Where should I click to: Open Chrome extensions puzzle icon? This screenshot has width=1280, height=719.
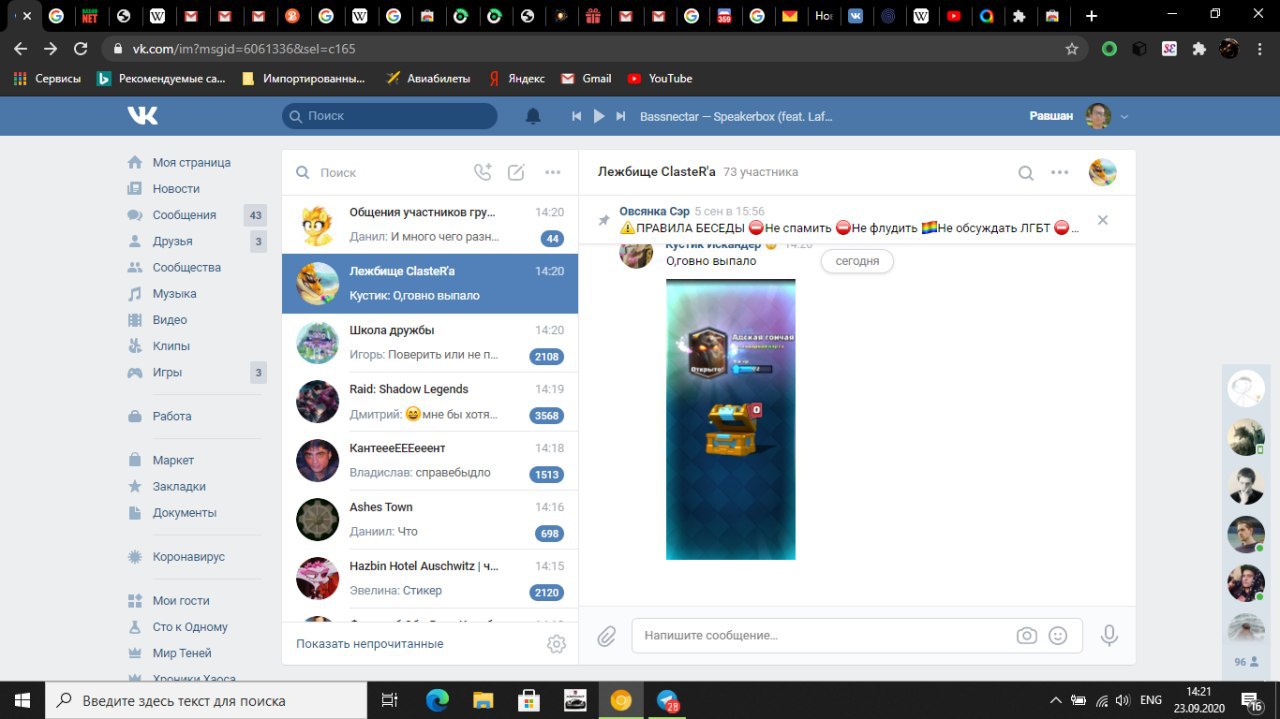click(1199, 48)
